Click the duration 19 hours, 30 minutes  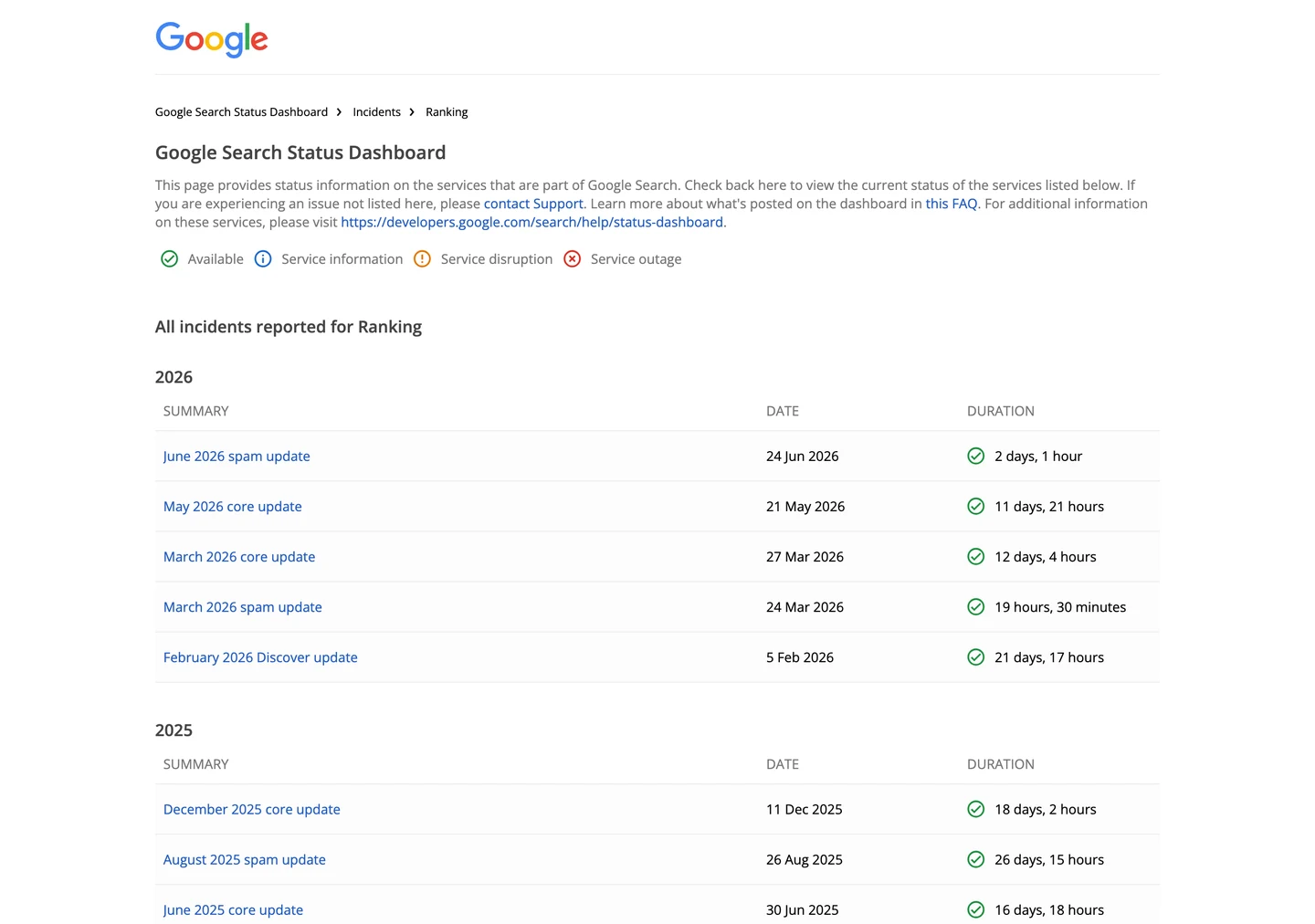click(x=1060, y=607)
